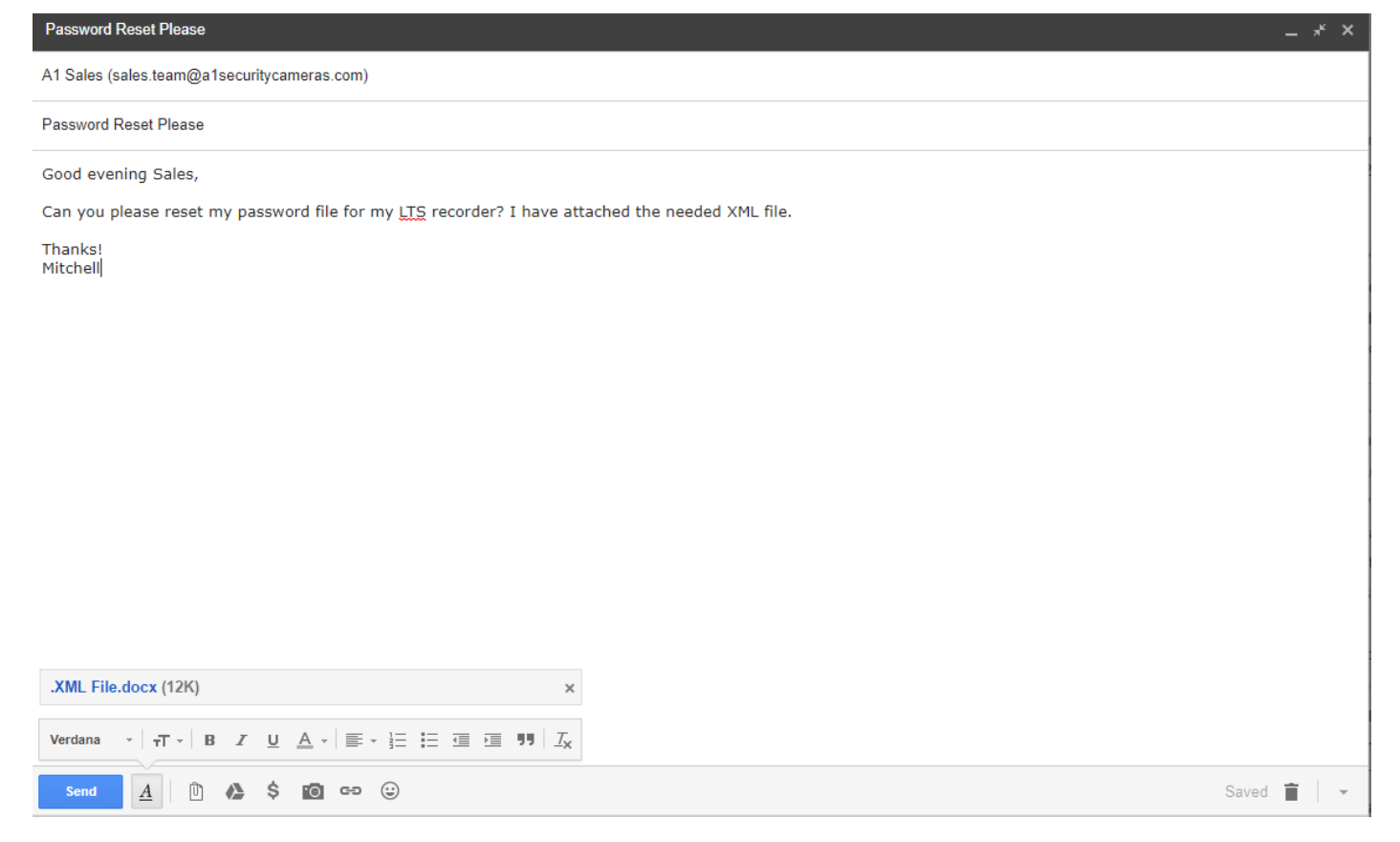Apply bulleted list formatting
1400x842 pixels.
click(429, 740)
